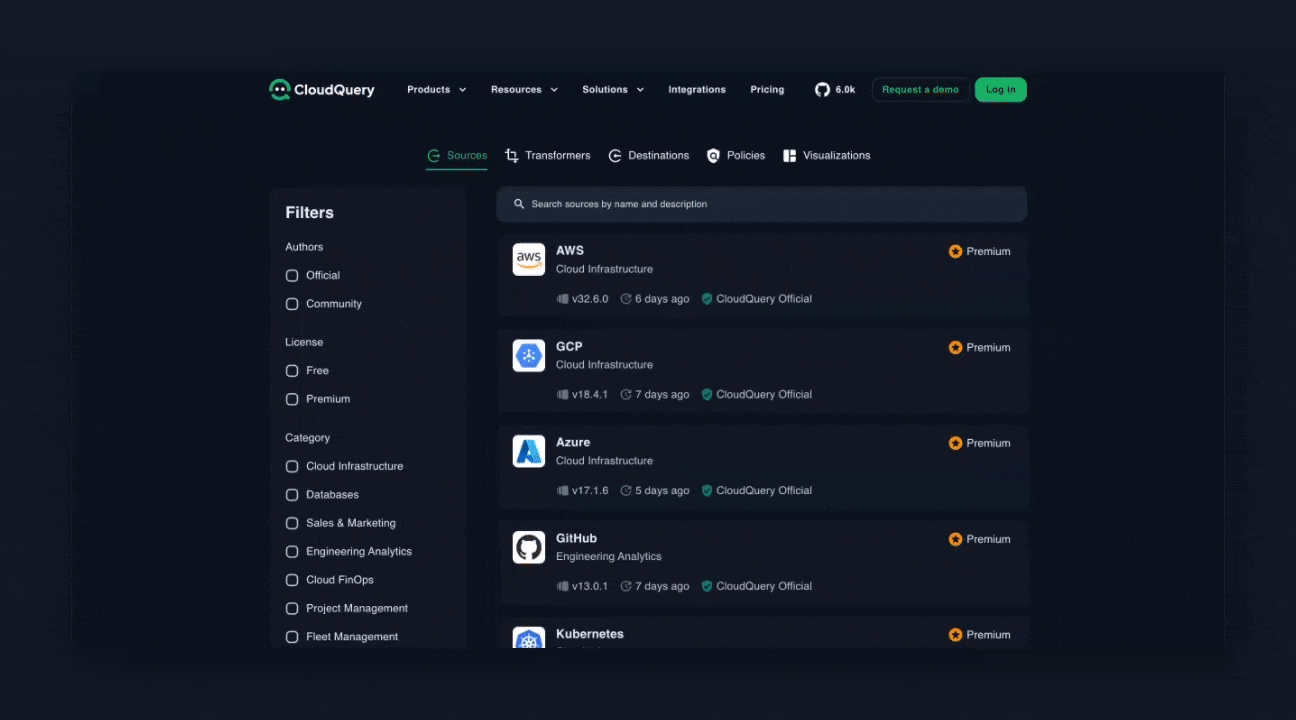The image size is (1296, 720).
Task: Click the GitHub row 7 days ago text
Action: click(662, 587)
